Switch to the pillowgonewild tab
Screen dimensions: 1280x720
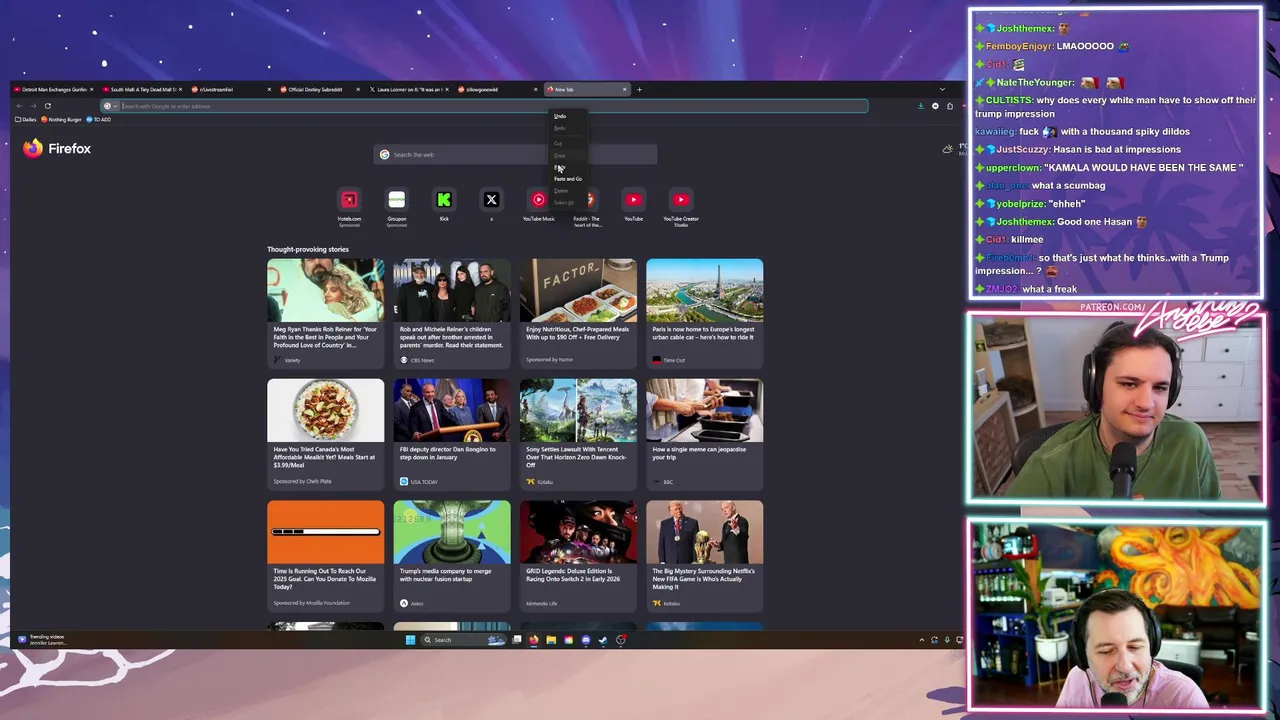[495, 89]
